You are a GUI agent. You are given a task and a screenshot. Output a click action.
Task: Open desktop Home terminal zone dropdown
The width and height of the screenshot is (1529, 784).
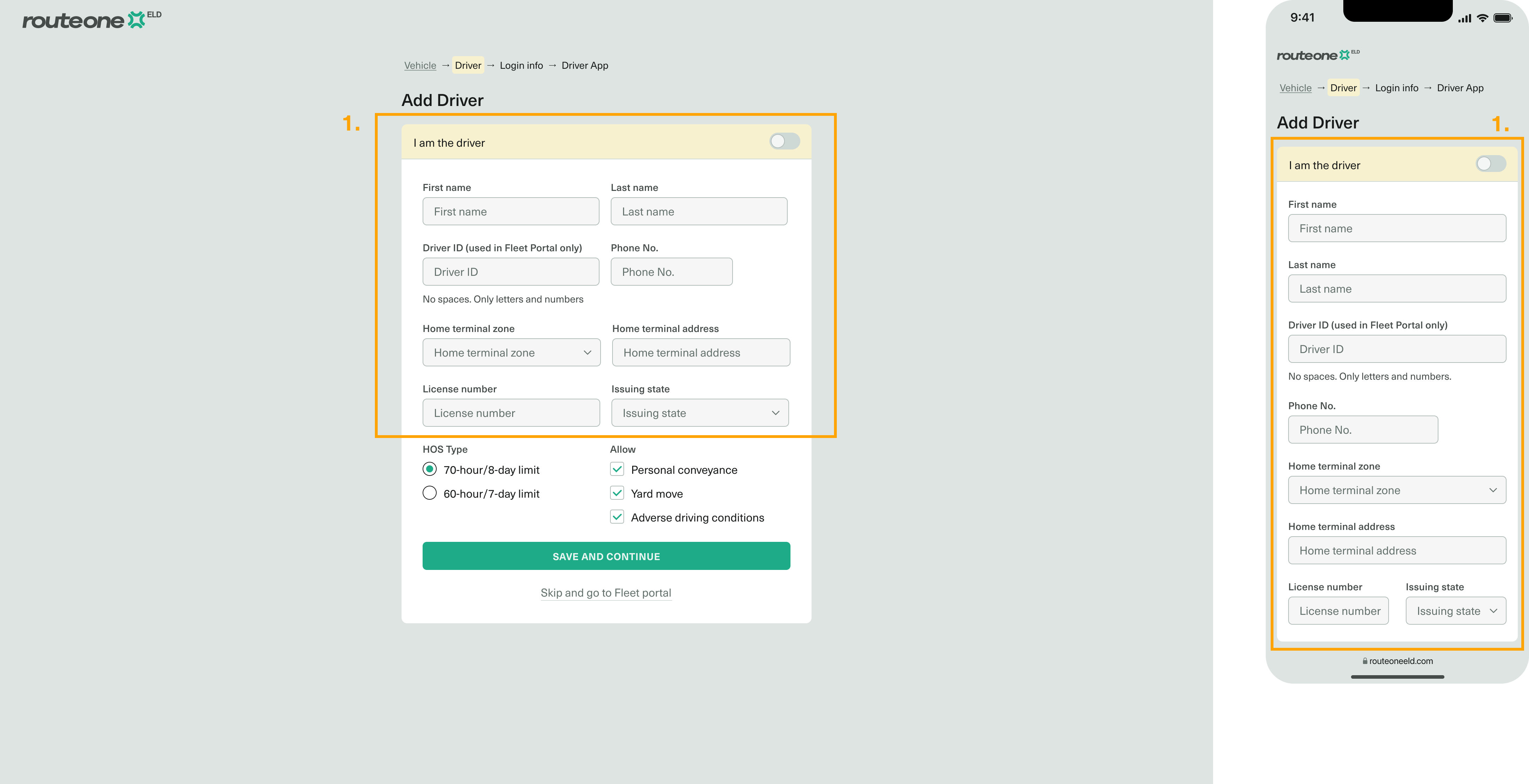tap(512, 353)
